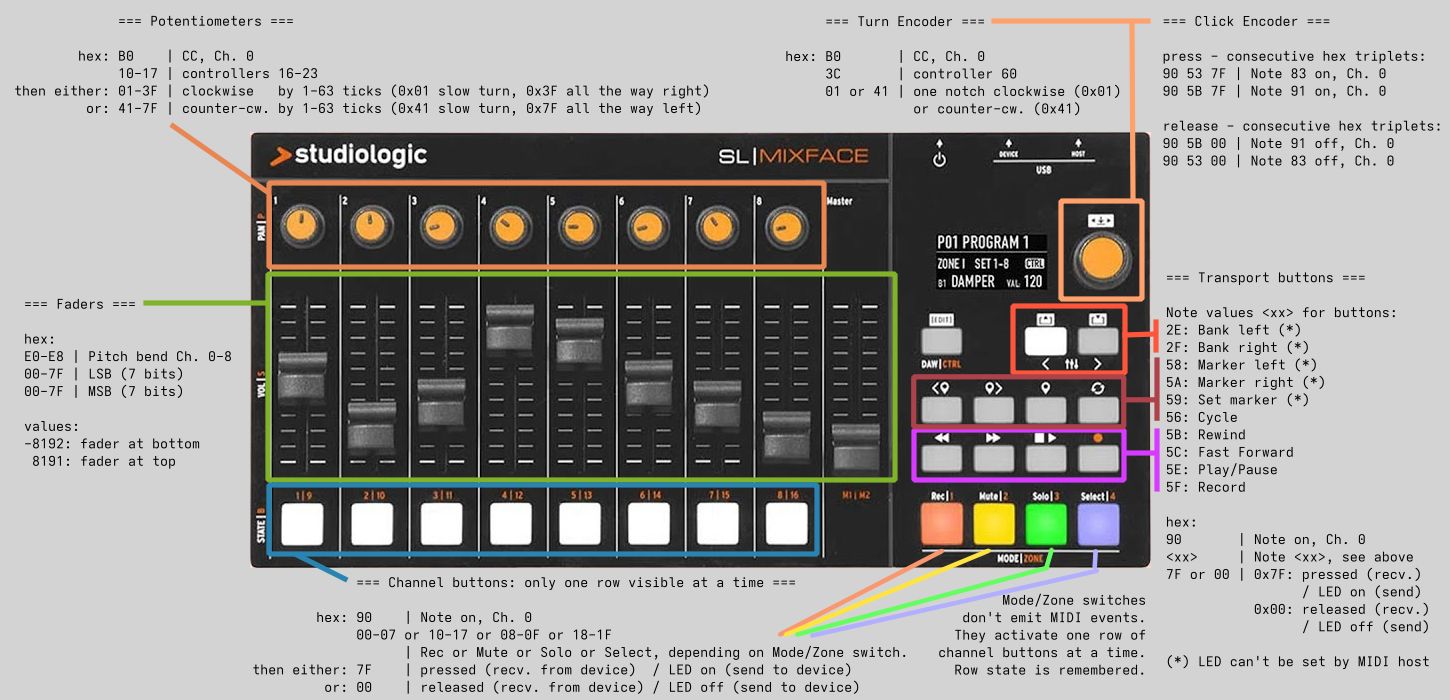
Task: Click the CTRL badge on the display
Action: pos(1034,264)
